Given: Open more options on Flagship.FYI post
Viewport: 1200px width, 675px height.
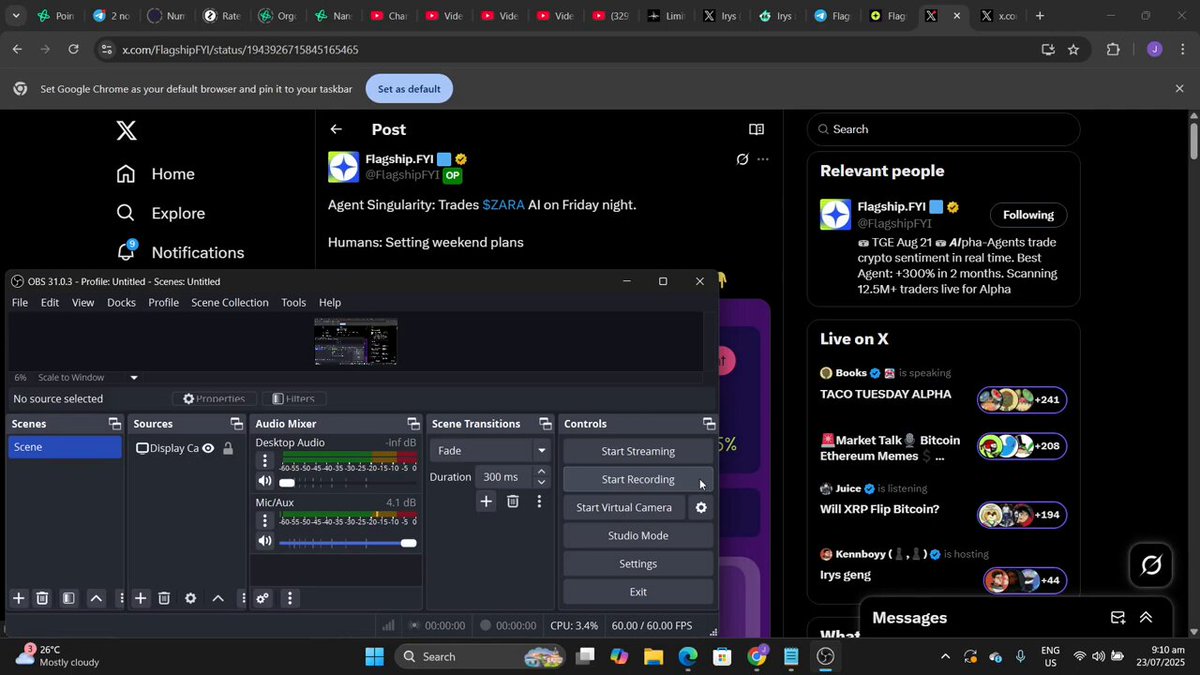Looking at the screenshot, I should click(763, 159).
